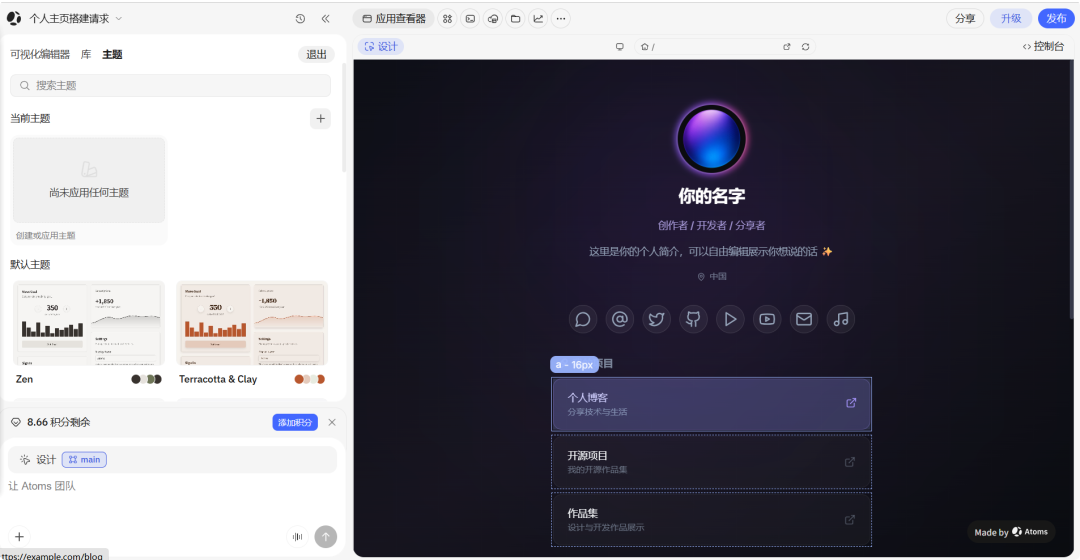Open the 控制台 console
The image size is (1080, 560).
[1043, 47]
